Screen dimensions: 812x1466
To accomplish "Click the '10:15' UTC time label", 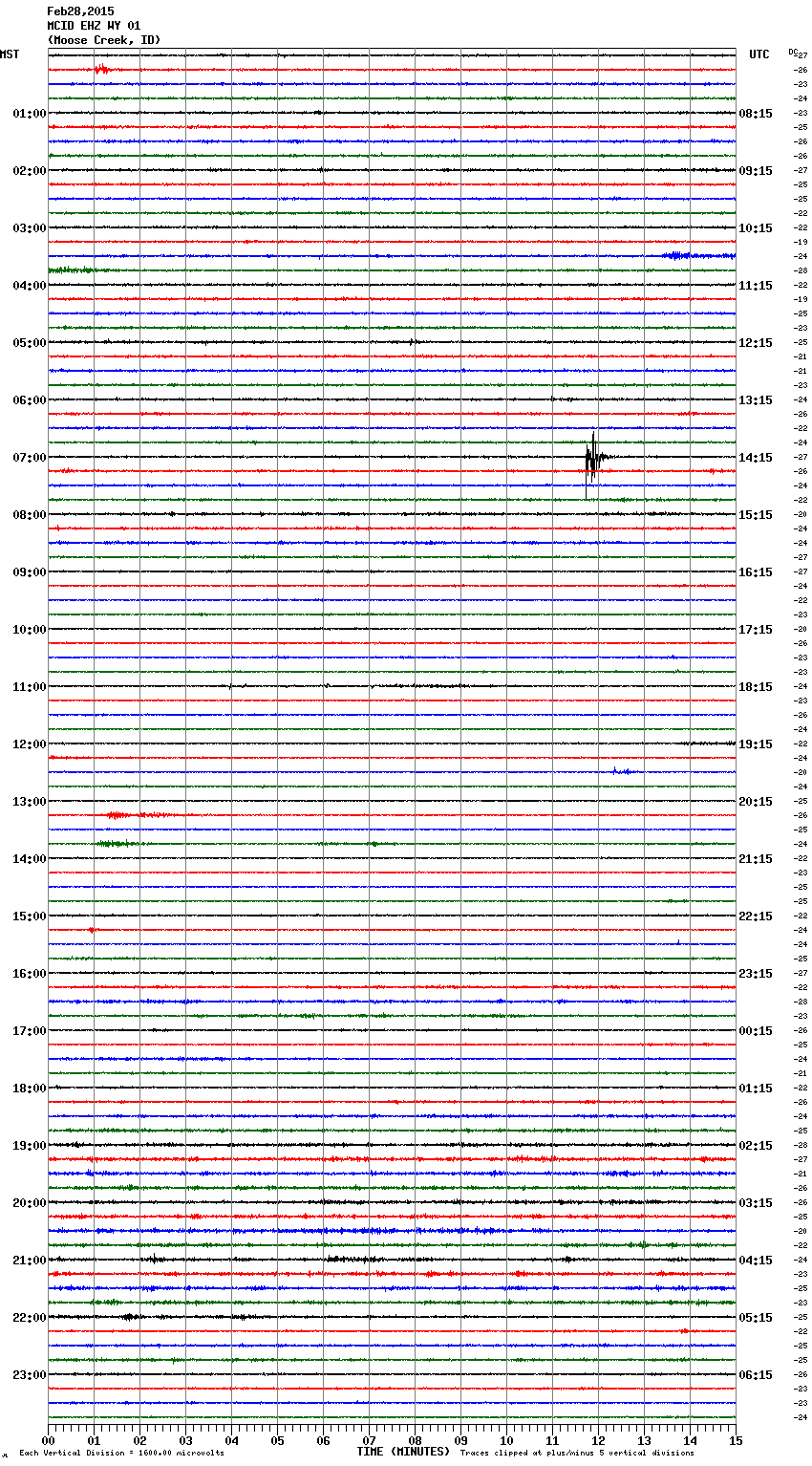I will point(756,228).
